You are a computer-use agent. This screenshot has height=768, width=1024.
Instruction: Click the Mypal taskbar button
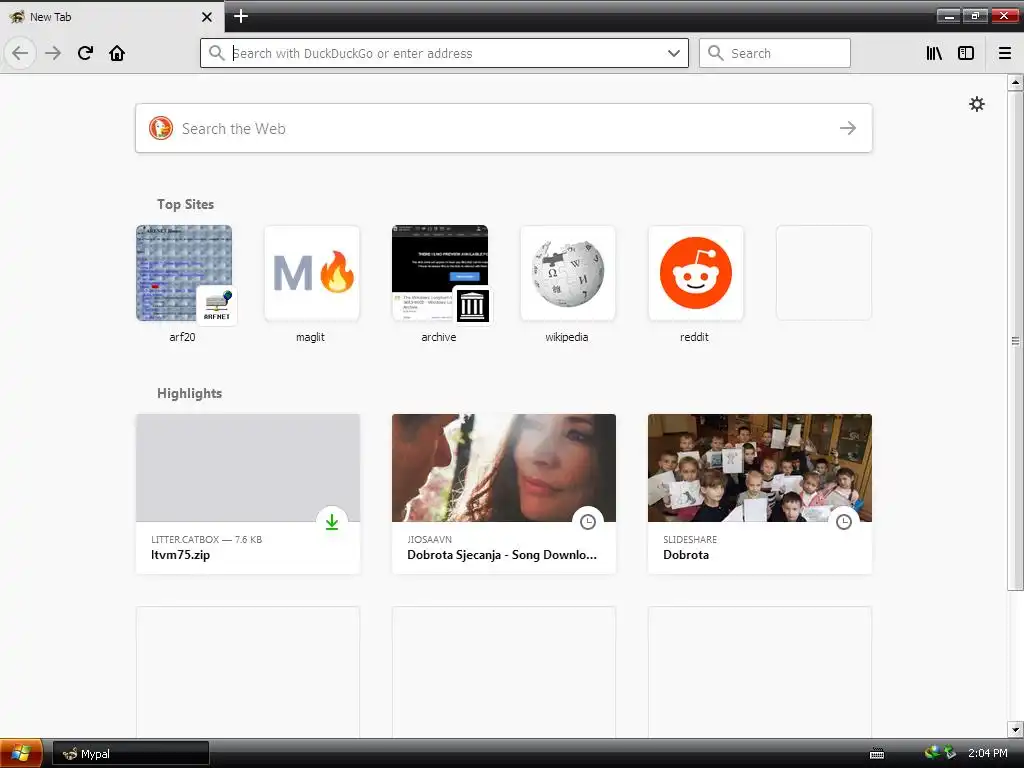click(x=131, y=754)
